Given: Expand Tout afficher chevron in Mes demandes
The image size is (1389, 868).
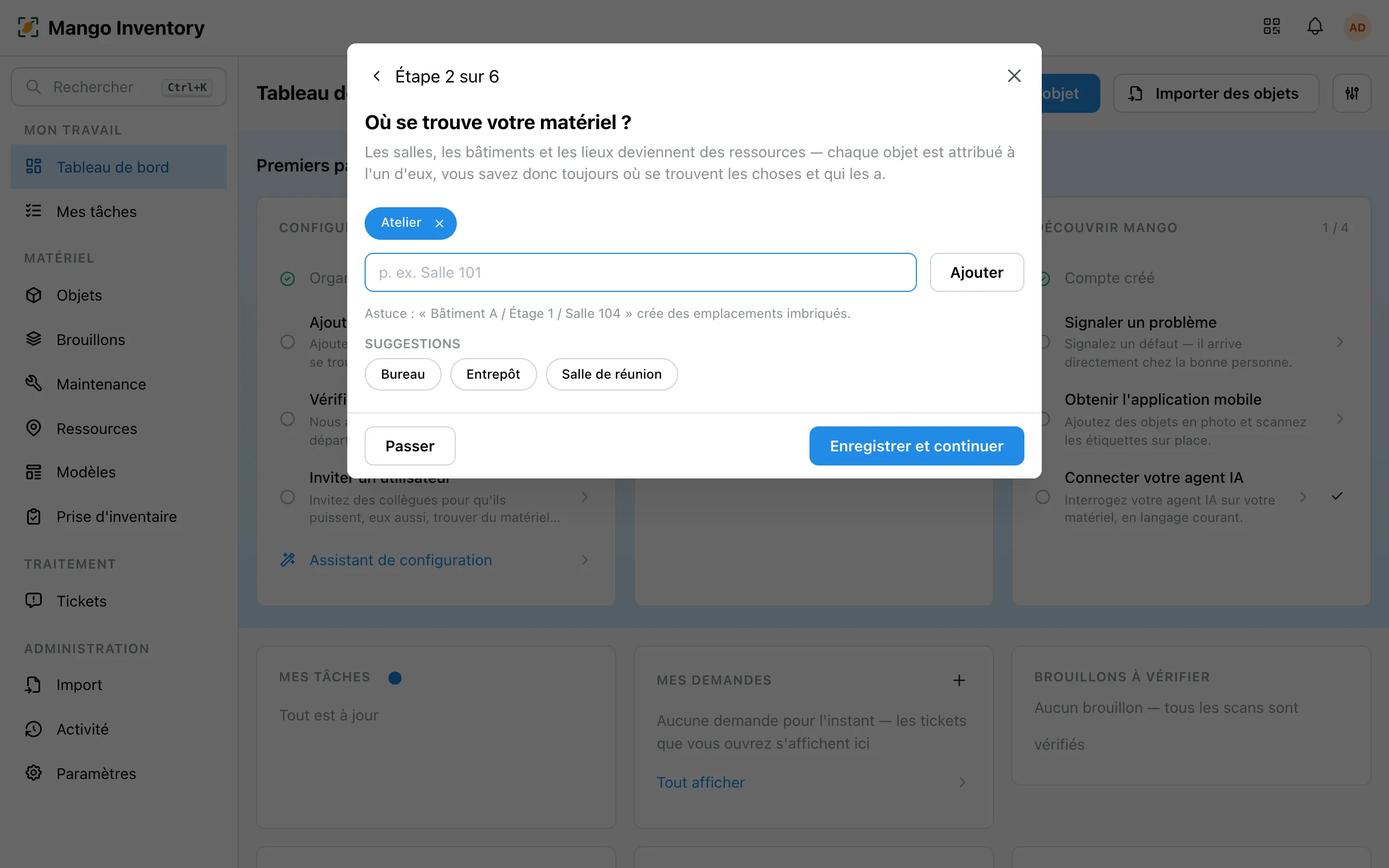Looking at the screenshot, I should coord(962,782).
